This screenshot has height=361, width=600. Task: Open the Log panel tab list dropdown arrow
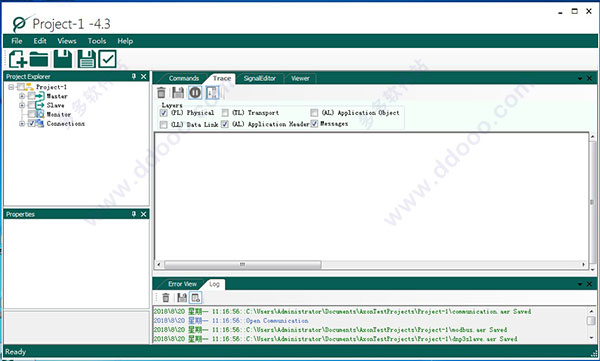coord(580,284)
